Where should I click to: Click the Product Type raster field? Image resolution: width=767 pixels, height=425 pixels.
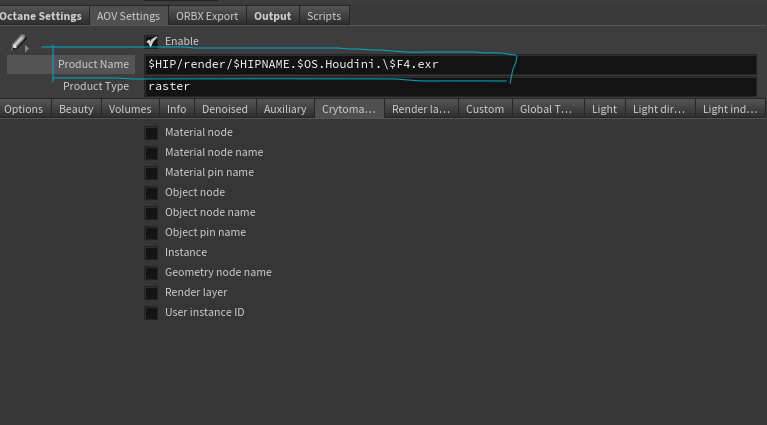(x=450, y=87)
